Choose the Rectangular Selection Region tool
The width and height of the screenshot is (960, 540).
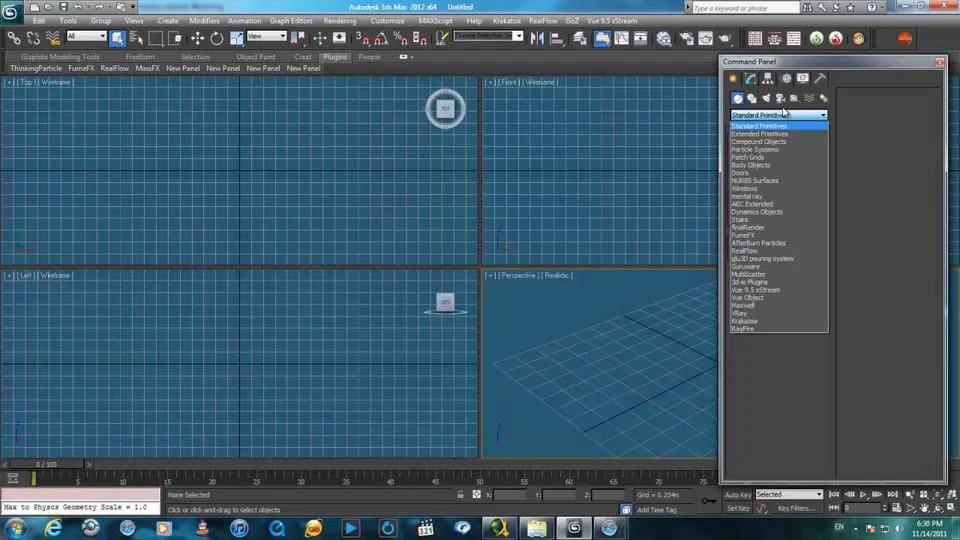tap(156, 39)
